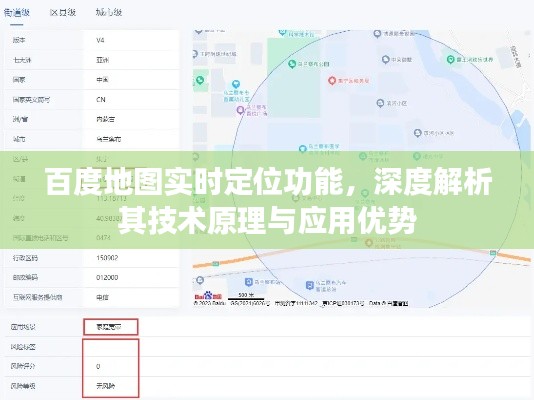
Task: Click the blue bus station icon at the map bottom
Action: click(x=310, y=285)
